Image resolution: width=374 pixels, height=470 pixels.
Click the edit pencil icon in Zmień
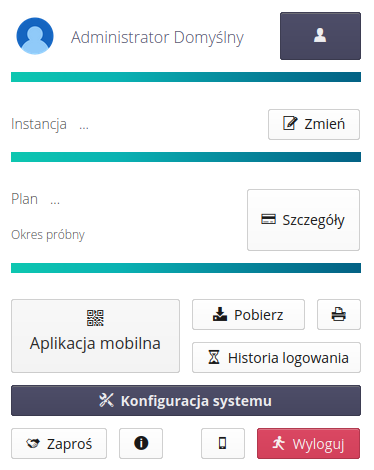[290, 123]
